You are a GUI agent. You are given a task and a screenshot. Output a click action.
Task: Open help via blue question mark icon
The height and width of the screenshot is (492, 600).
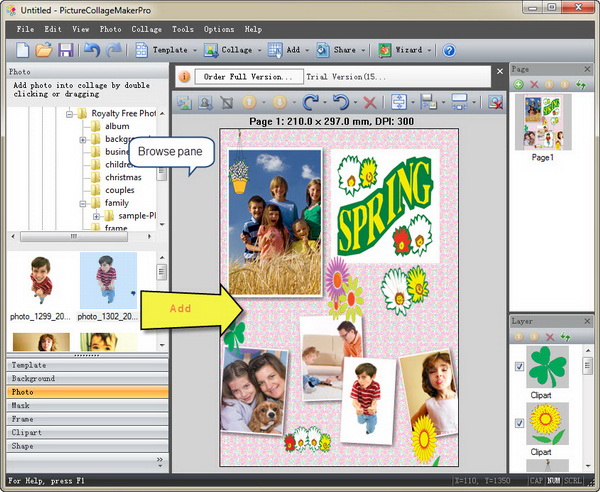pos(449,50)
